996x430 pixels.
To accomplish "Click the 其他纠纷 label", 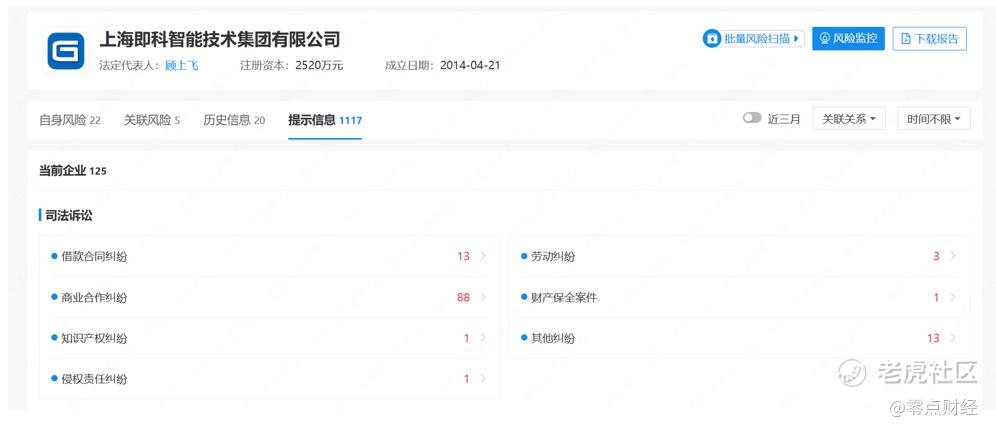I will click(x=553, y=339).
